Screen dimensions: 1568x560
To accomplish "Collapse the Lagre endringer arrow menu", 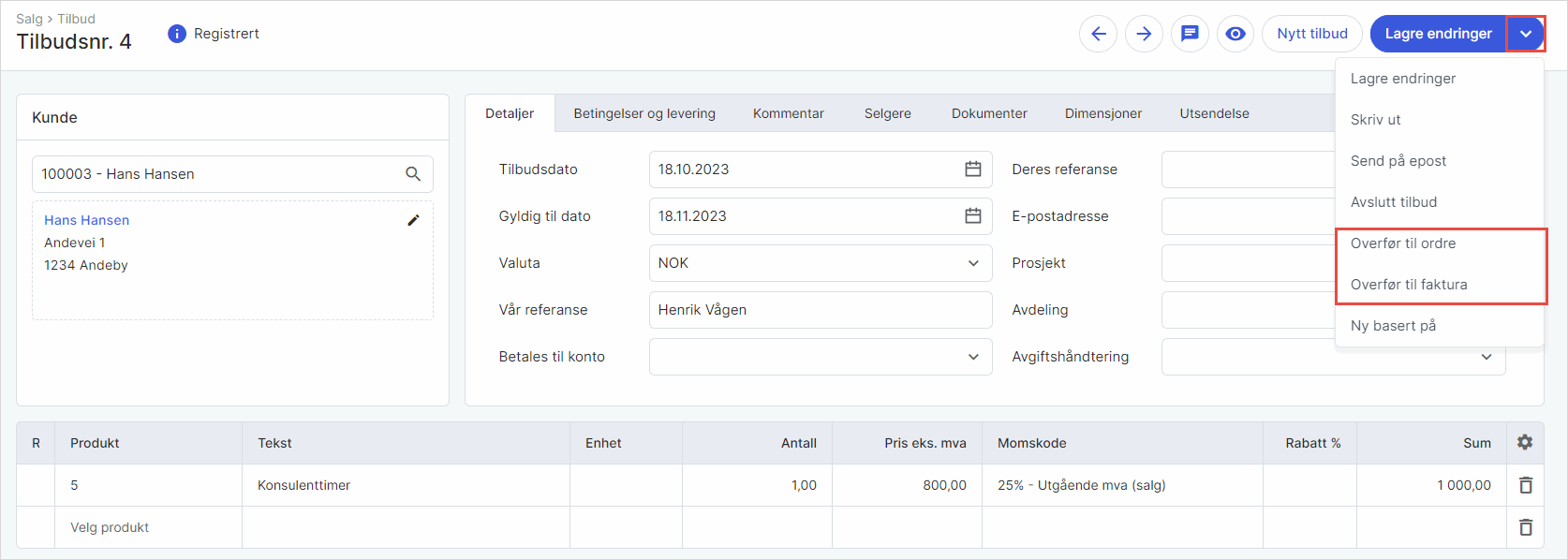I will [x=1526, y=34].
